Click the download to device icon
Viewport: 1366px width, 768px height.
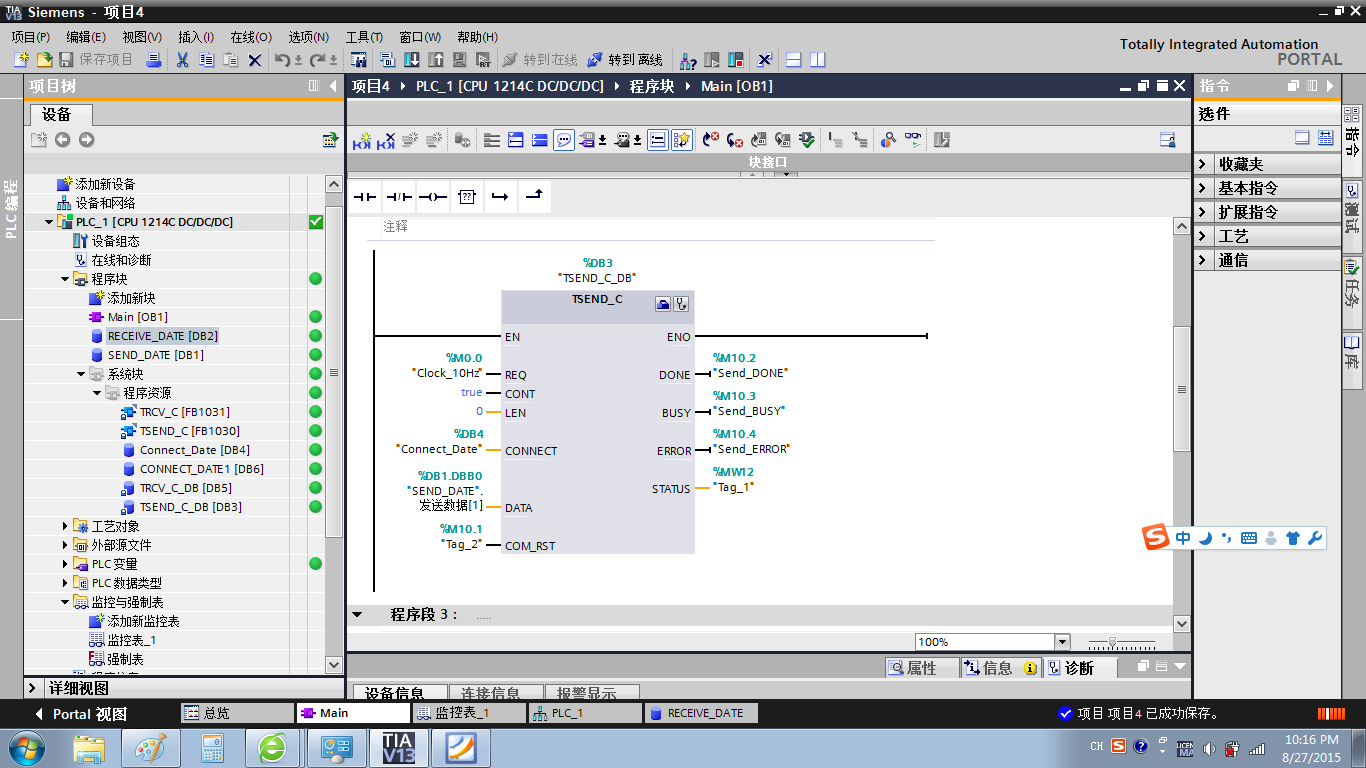click(x=412, y=60)
